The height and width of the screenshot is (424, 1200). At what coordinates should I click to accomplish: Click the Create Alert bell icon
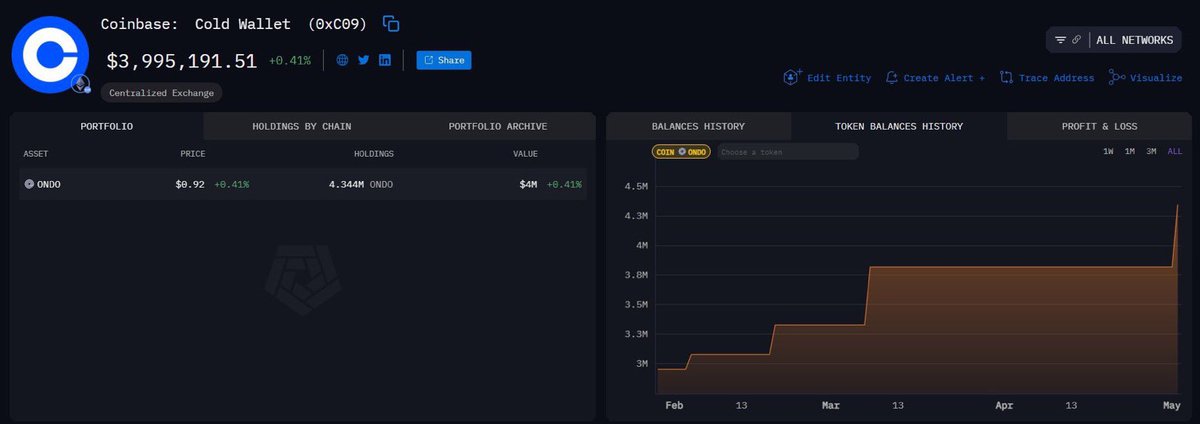pos(892,77)
